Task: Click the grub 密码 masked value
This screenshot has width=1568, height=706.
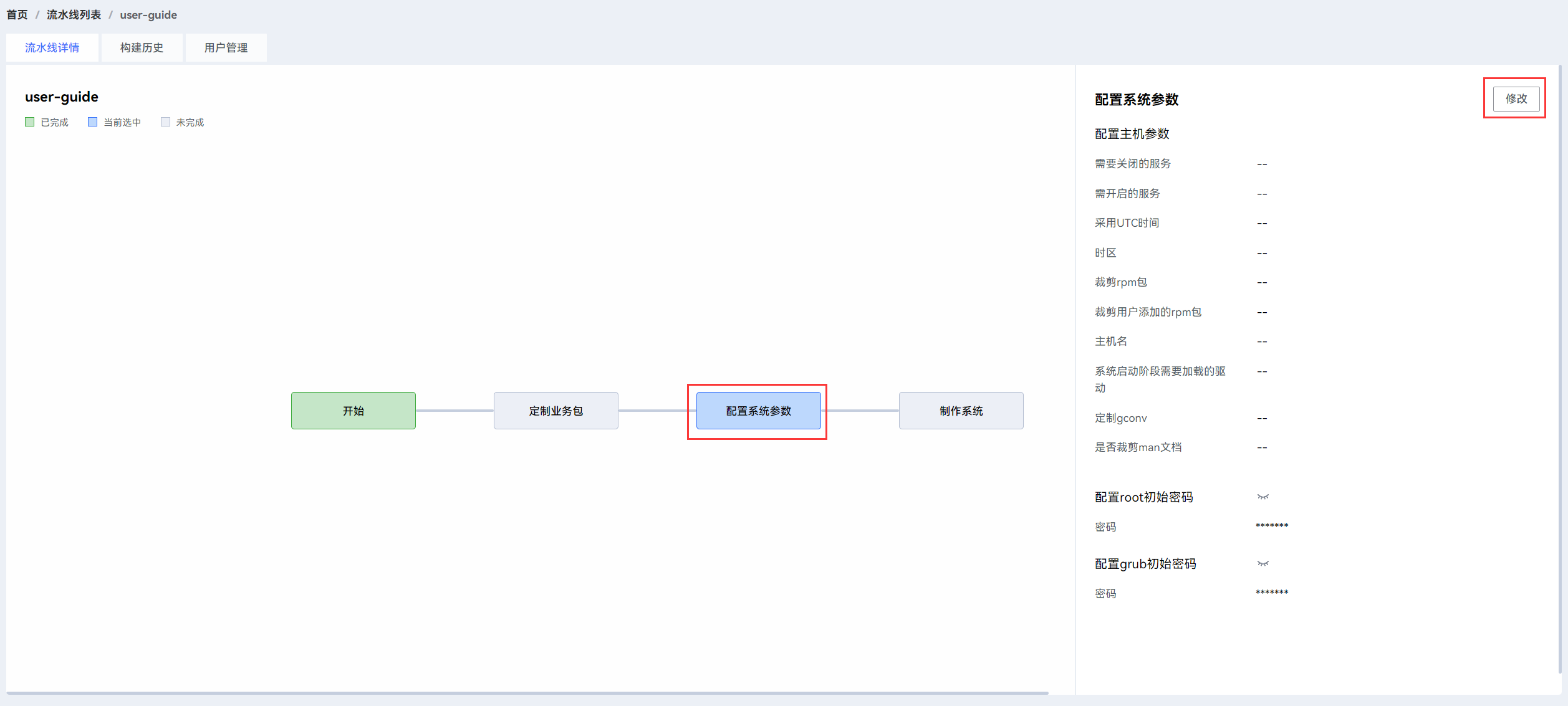Action: [1271, 593]
